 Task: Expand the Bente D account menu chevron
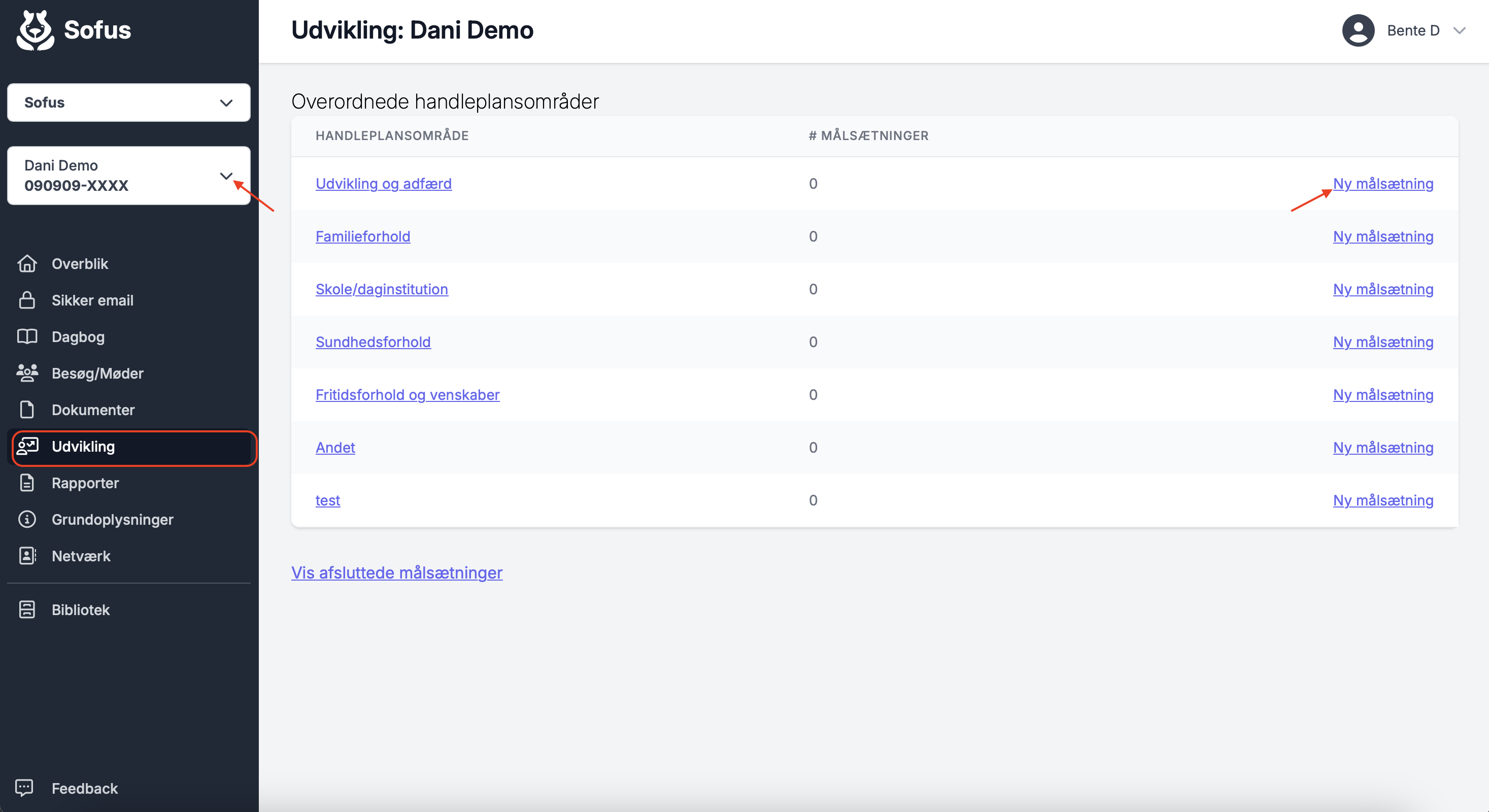point(1460,30)
